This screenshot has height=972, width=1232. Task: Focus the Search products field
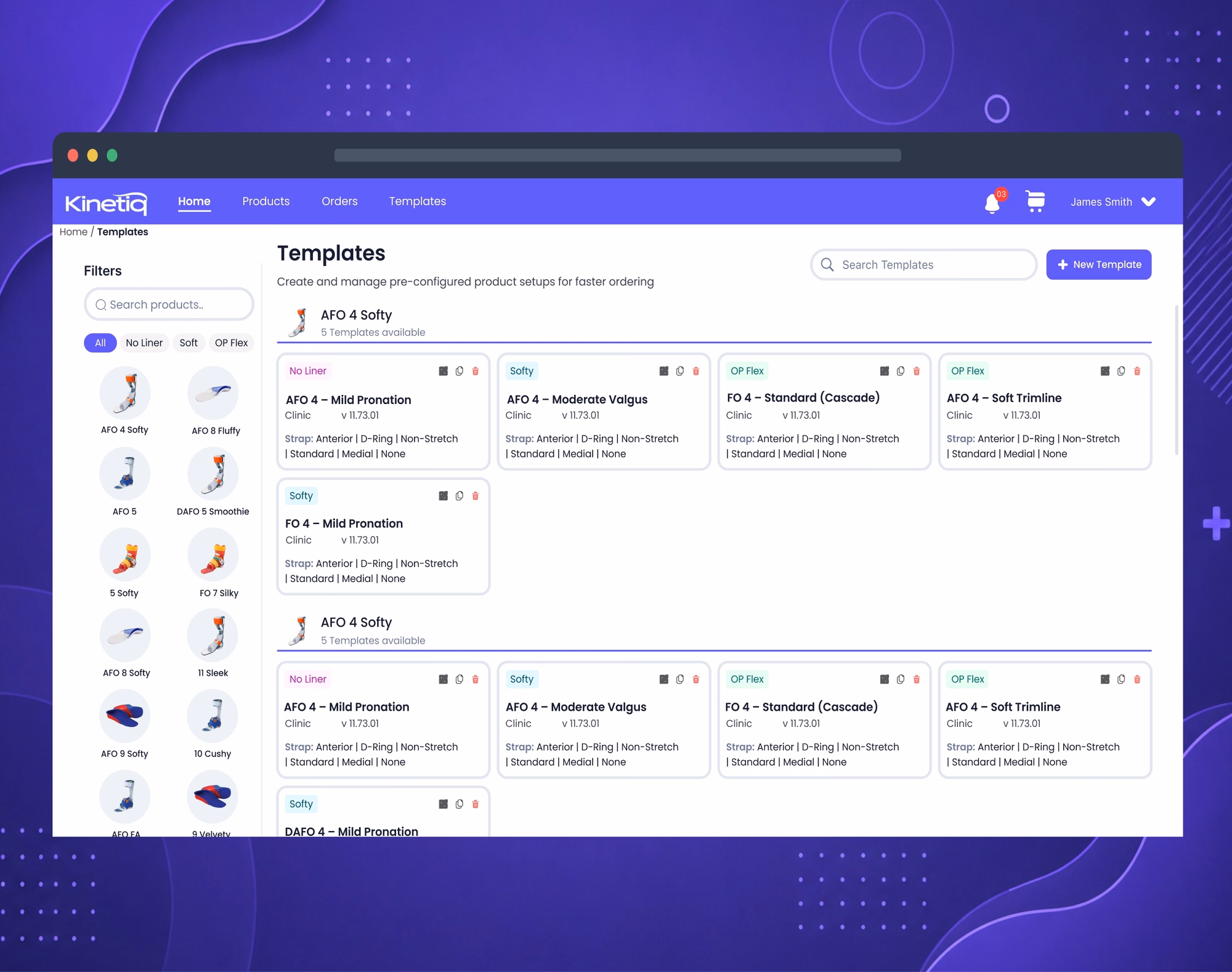[x=169, y=304]
